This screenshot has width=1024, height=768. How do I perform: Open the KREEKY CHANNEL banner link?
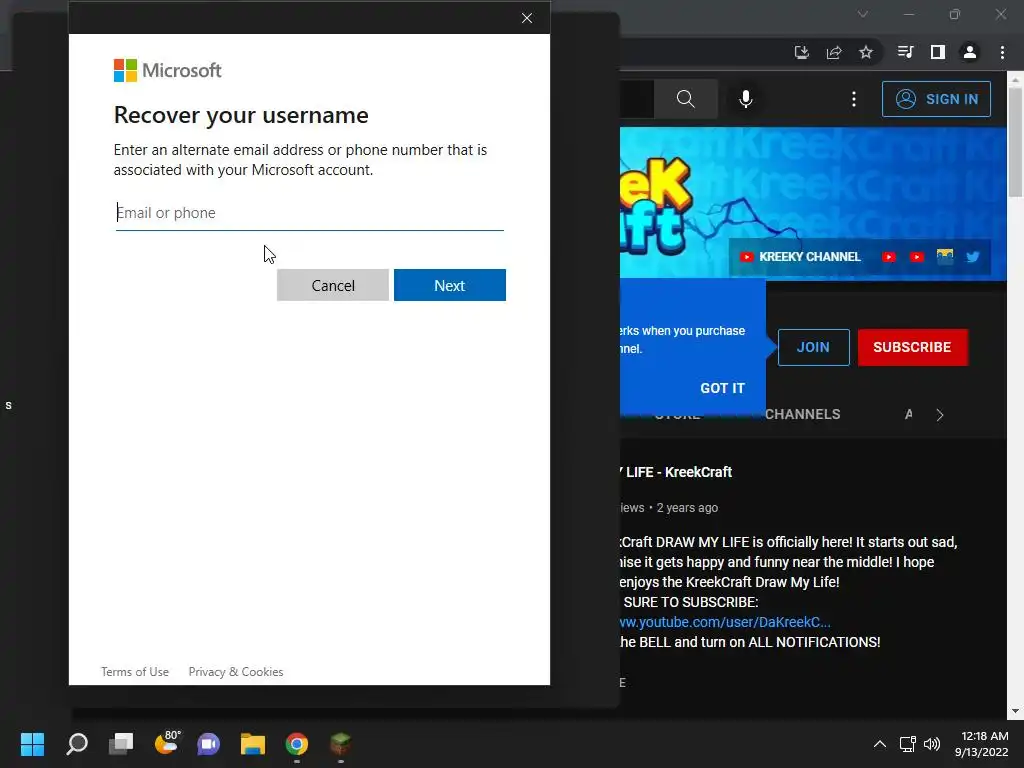click(800, 257)
